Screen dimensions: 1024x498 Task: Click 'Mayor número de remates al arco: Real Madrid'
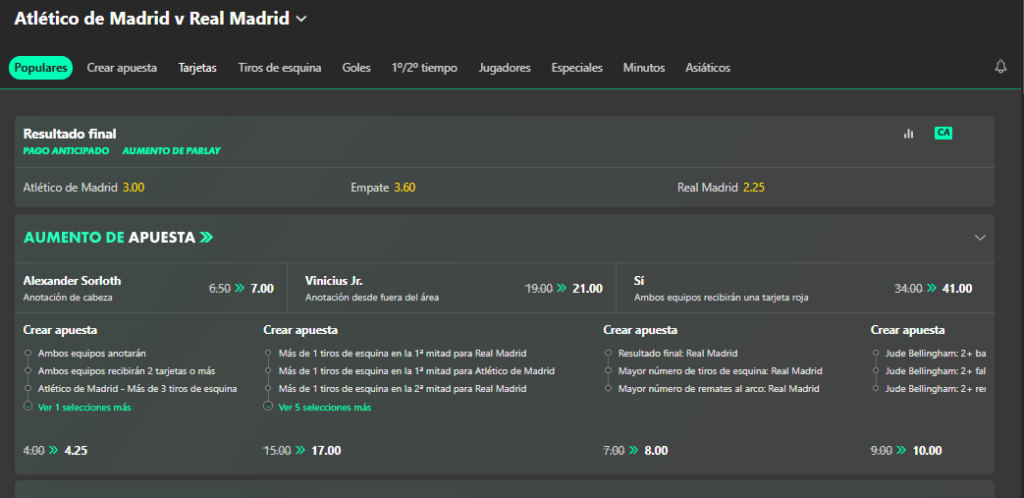pyautogui.click(x=718, y=388)
